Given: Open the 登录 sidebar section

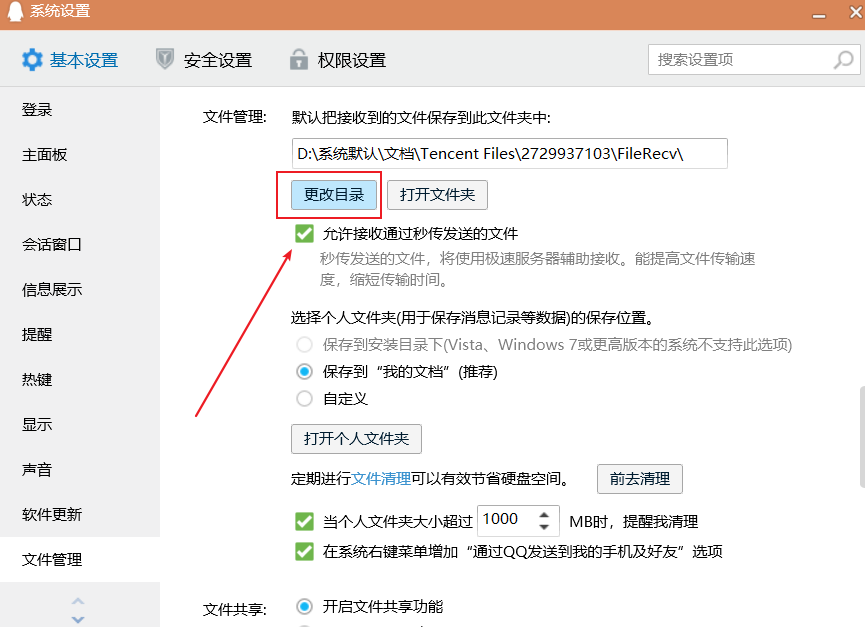Looking at the screenshot, I should tap(80, 110).
